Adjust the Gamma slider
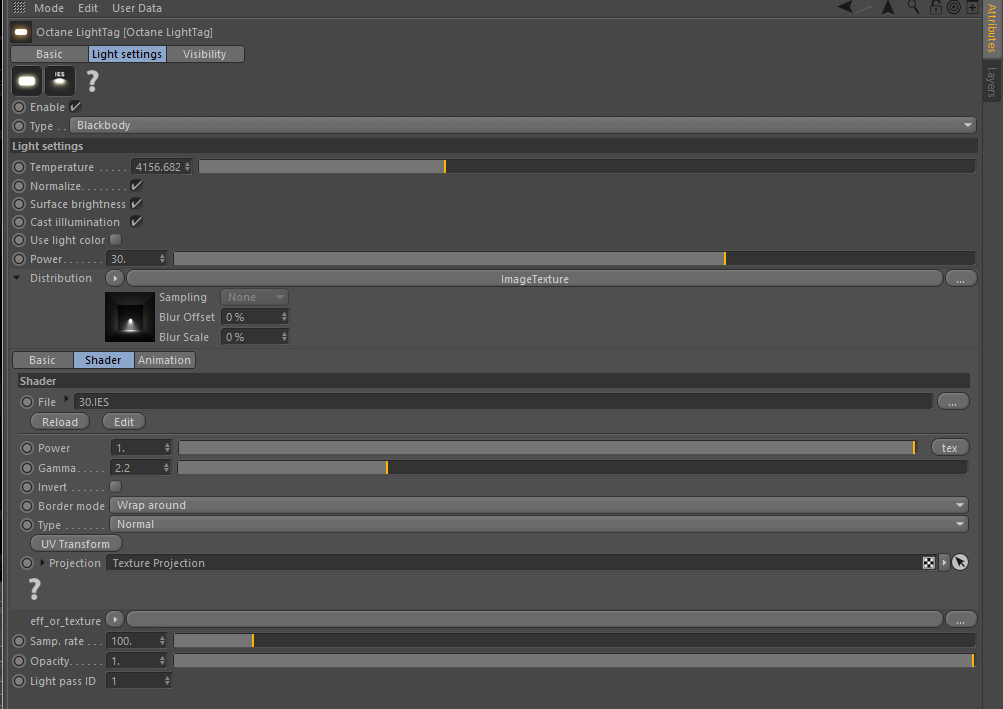1003x709 pixels. coord(573,468)
